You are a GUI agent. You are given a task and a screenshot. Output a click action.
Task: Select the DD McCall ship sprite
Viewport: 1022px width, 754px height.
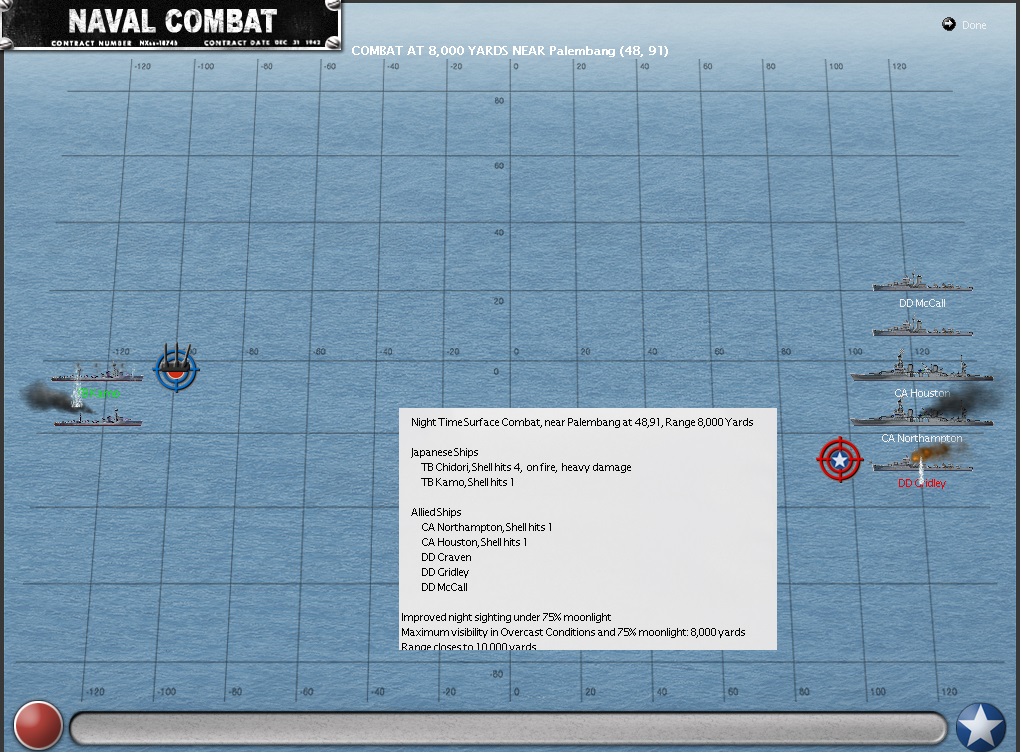(922, 283)
